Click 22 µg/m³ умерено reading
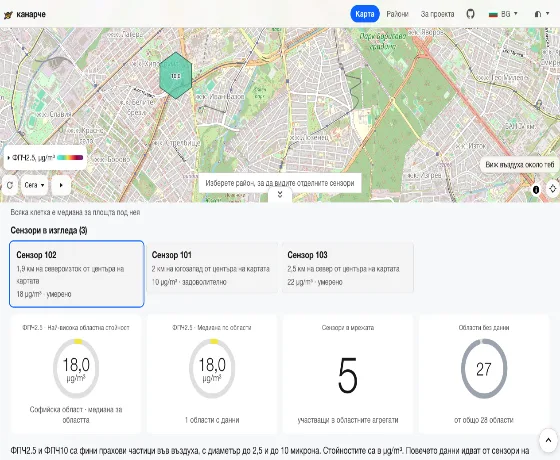The image size is (560, 460). 315,282
